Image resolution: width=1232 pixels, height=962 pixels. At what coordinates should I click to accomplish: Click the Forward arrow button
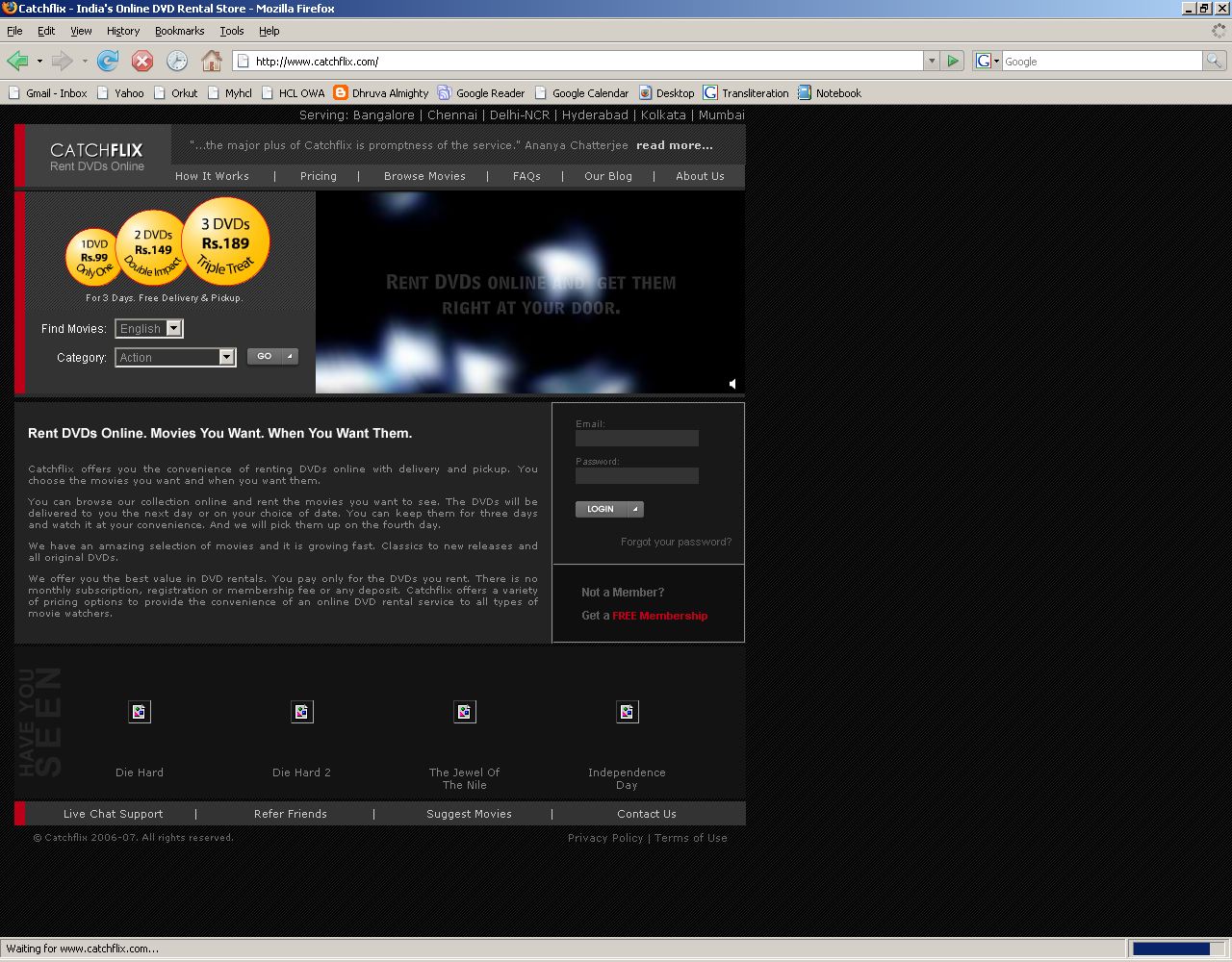(63, 62)
